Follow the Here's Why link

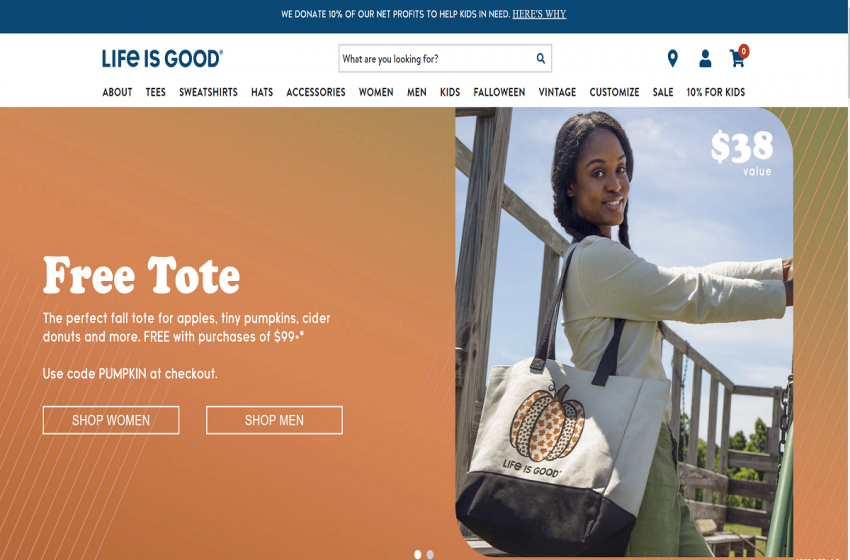click(539, 14)
